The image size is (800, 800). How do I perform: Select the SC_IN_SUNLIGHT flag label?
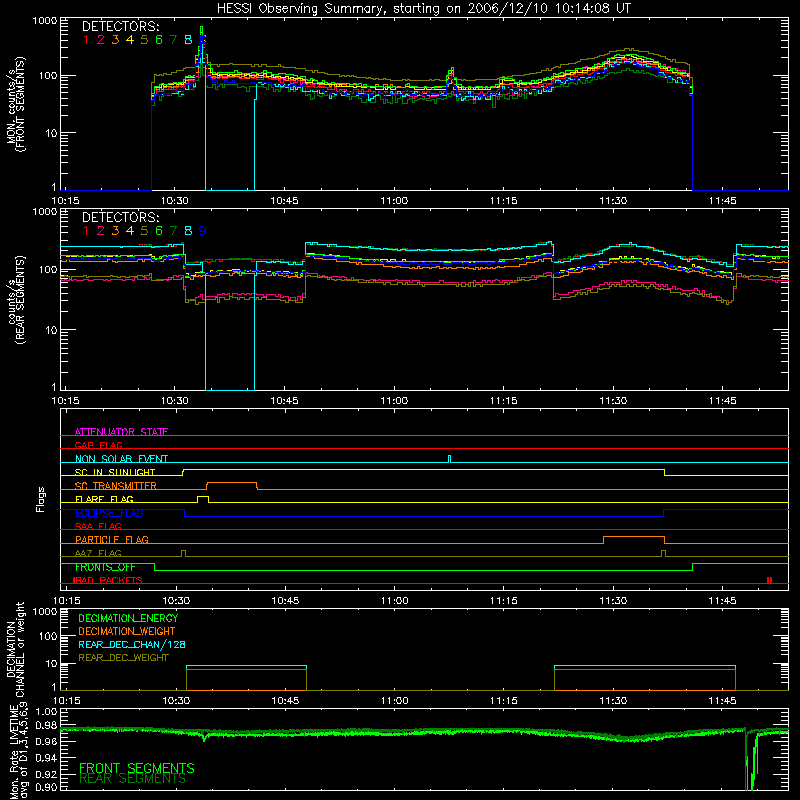115,472
